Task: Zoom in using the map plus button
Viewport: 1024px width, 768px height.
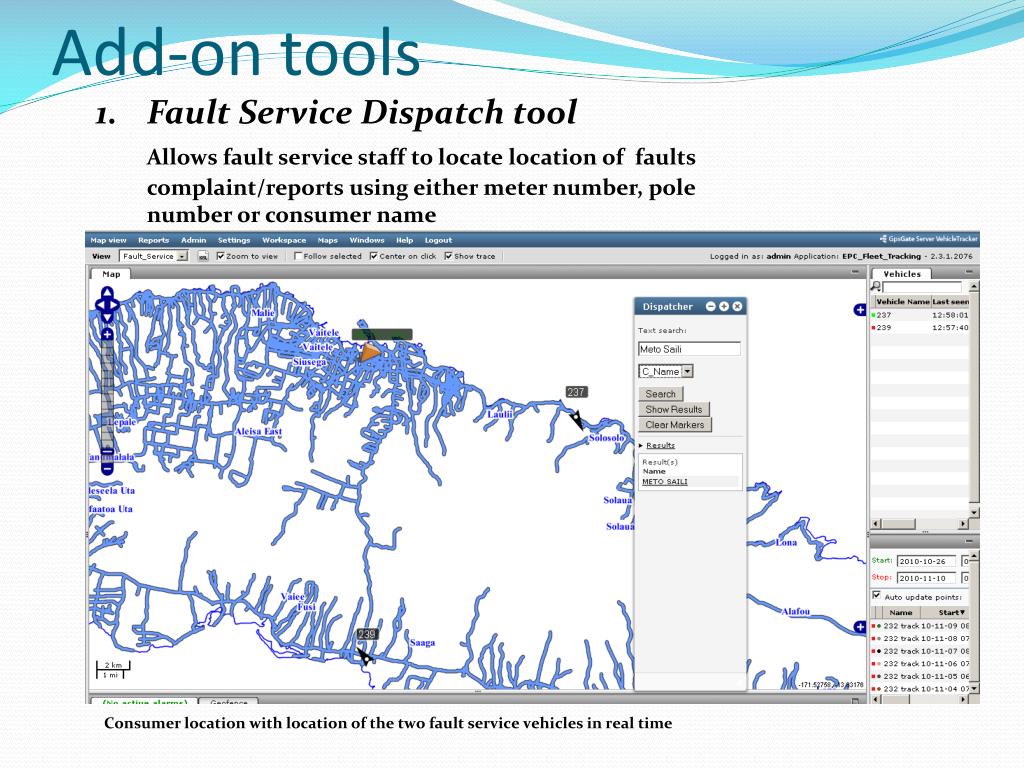Action: coord(107,334)
